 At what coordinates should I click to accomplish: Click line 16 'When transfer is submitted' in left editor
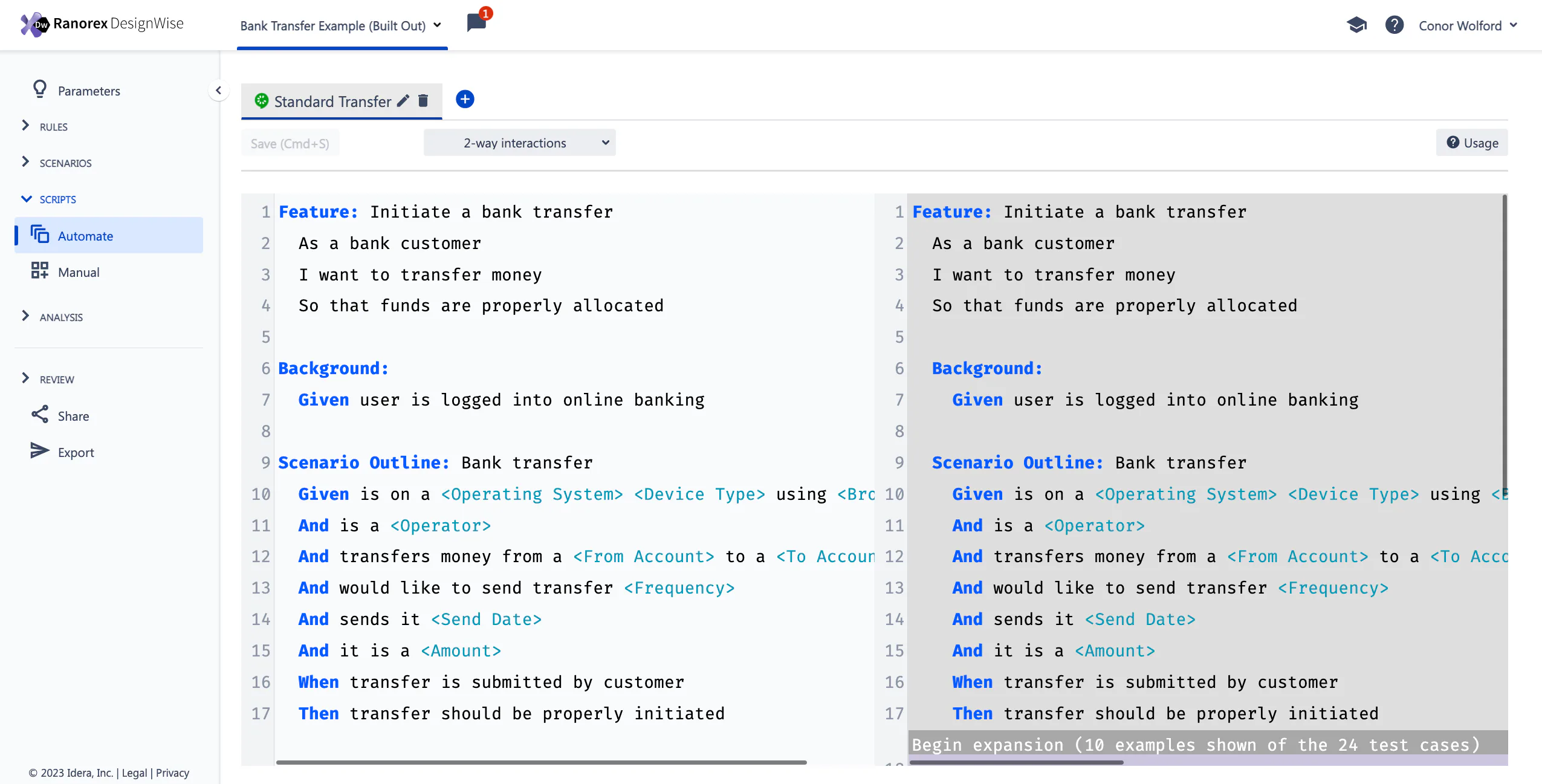coord(491,682)
